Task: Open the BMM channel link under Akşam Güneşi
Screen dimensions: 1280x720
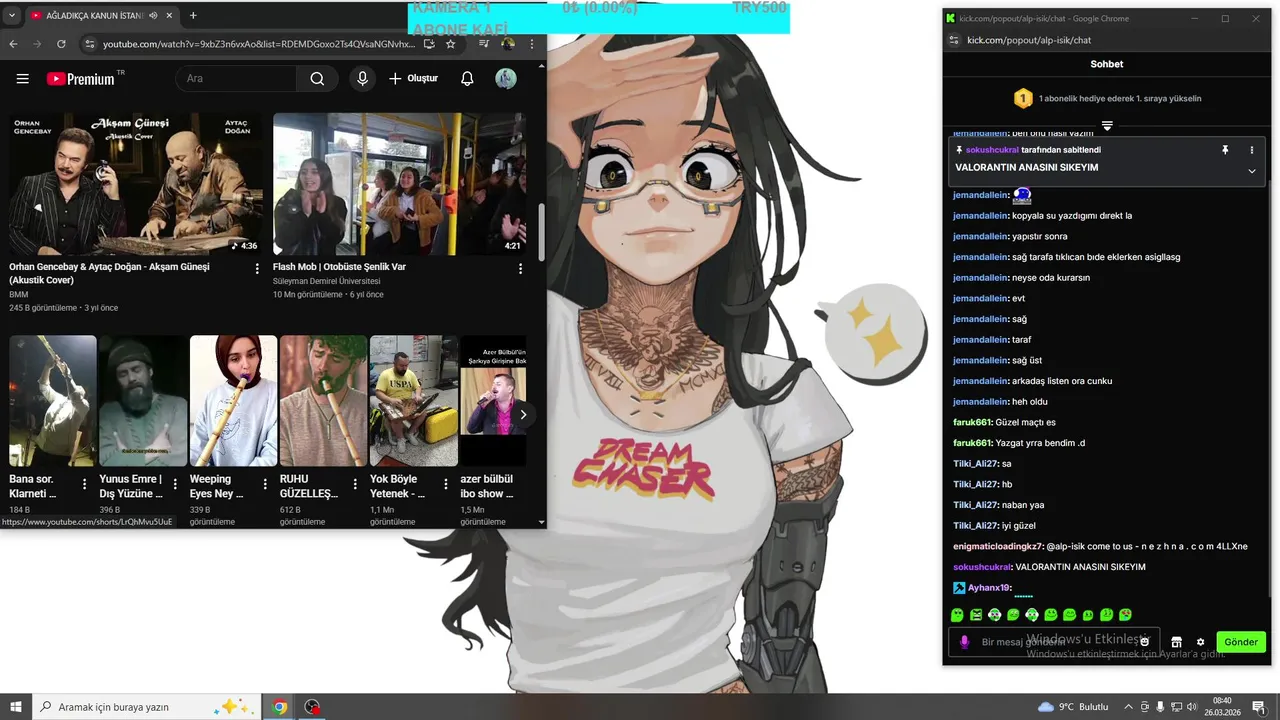Action: click(x=19, y=294)
